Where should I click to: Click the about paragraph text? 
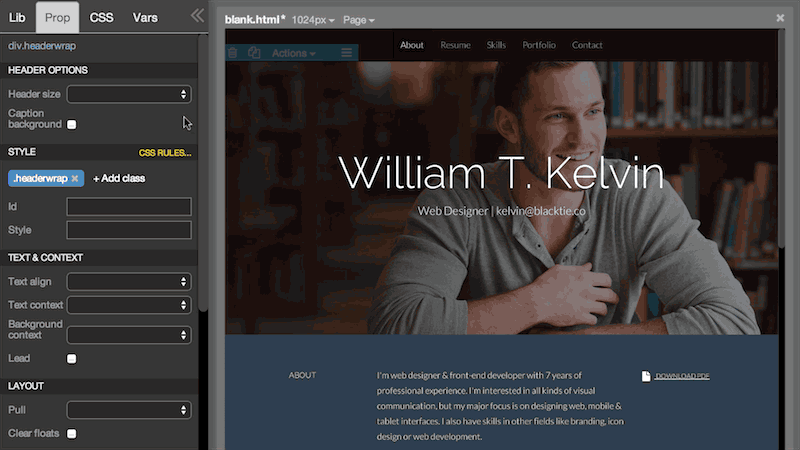[500, 406]
